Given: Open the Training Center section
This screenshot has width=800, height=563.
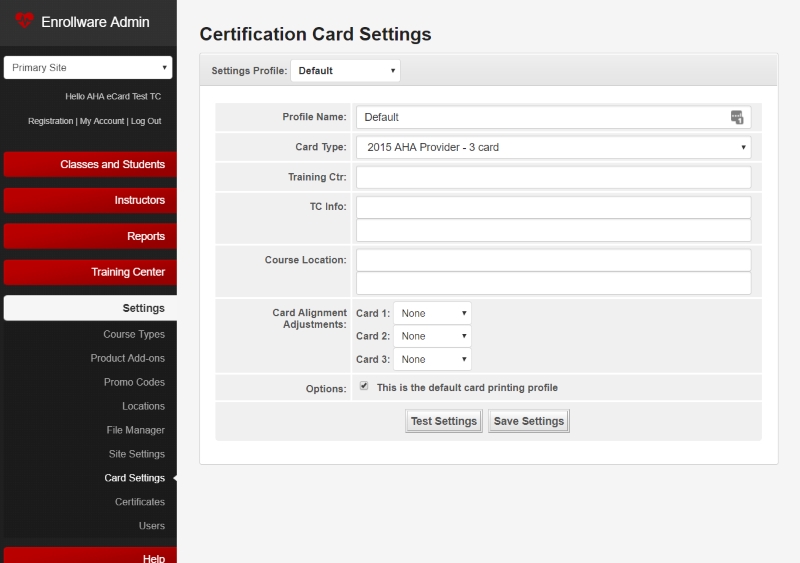Looking at the screenshot, I should tap(90, 272).
